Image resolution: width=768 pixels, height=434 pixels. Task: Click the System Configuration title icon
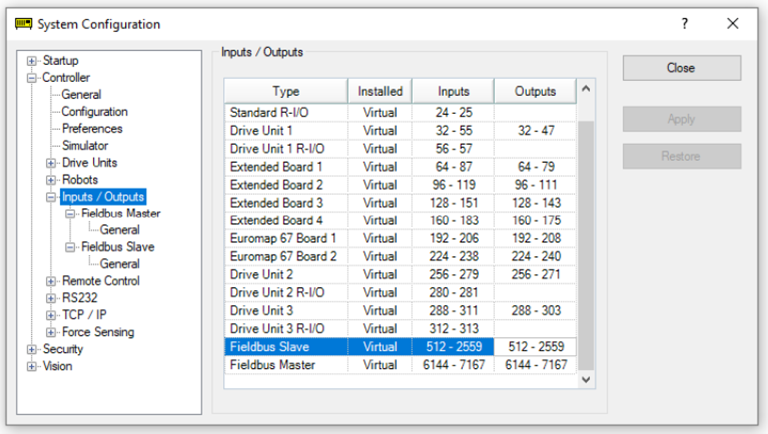pyautogui.click(x=24, y=24)
